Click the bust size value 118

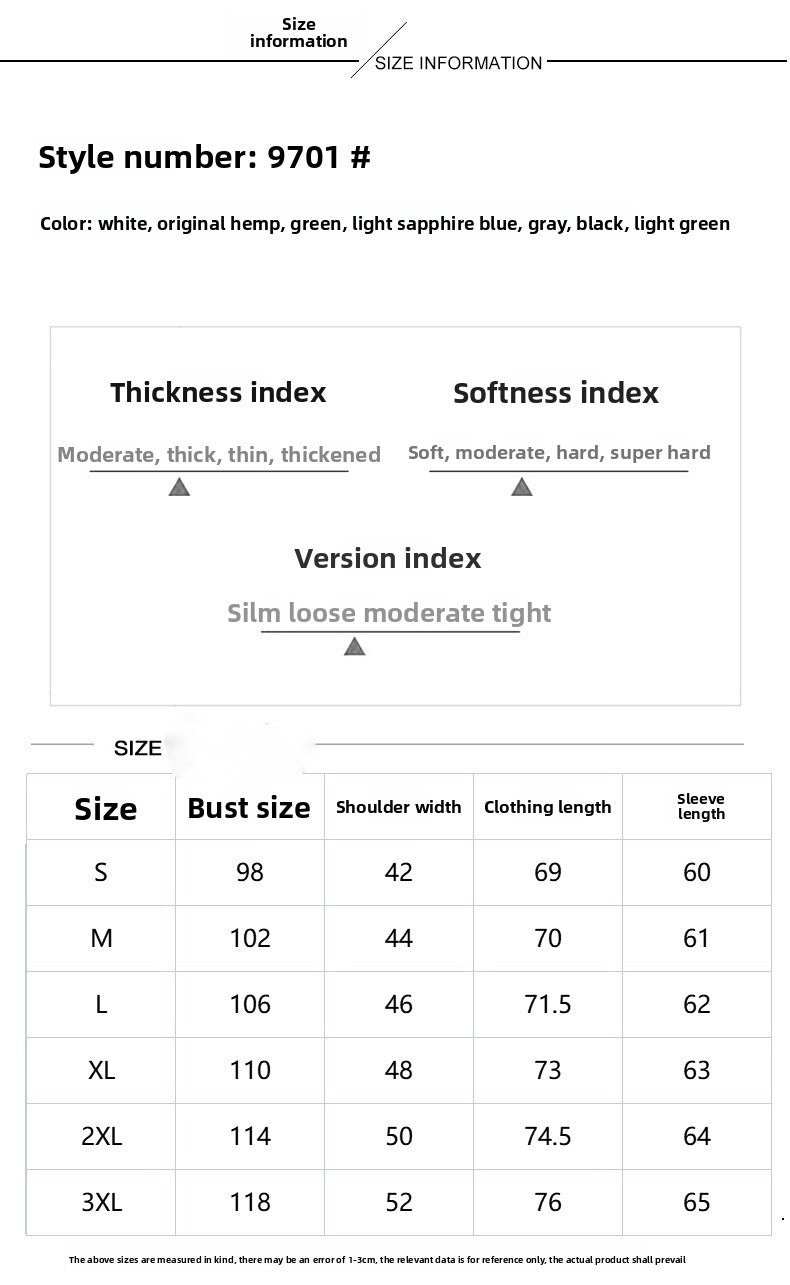(x=249, y=1202)
